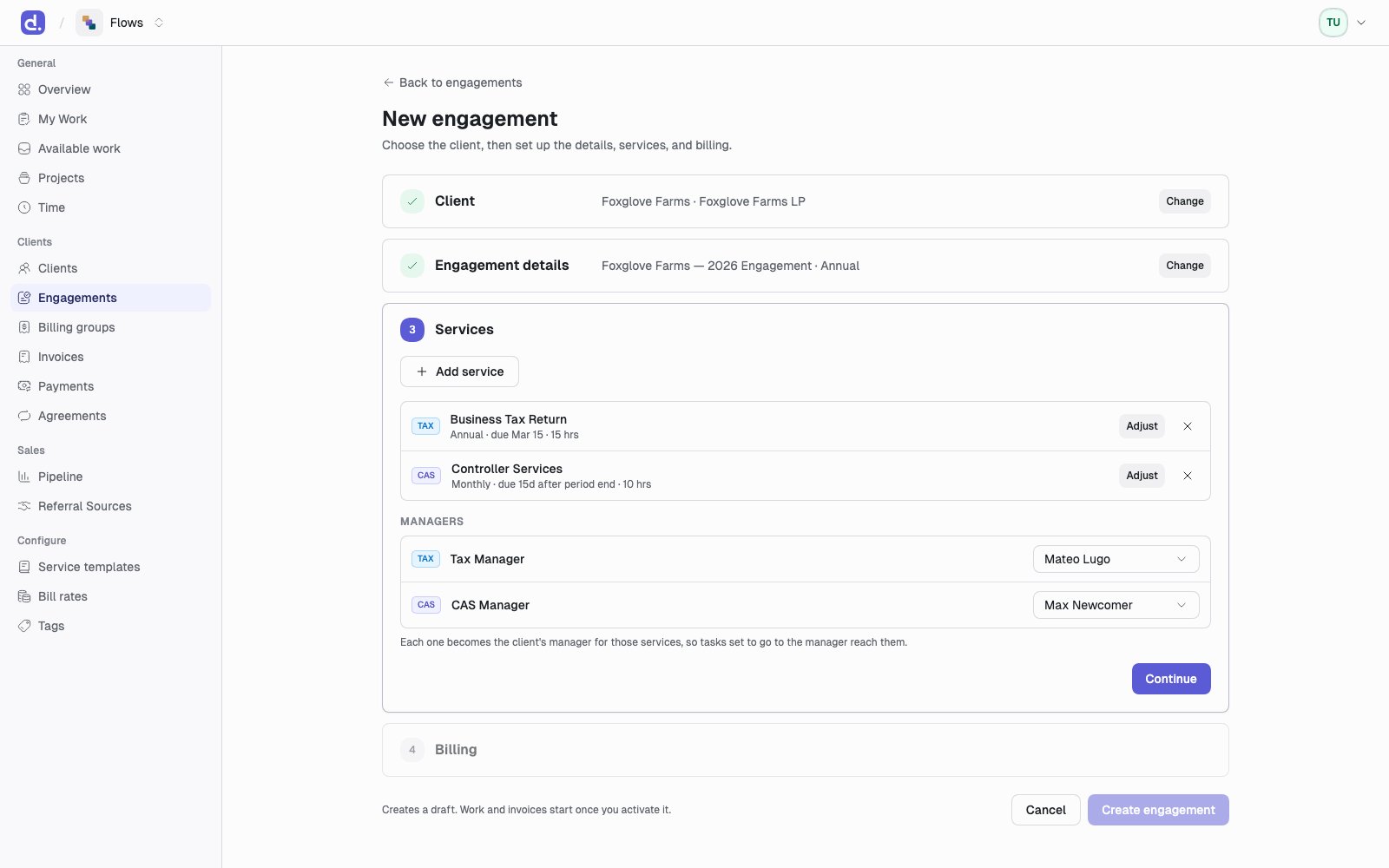Click the Engagement details checkmark icon
1389x868 pixels.
pyautogui.click(x=412, y=266)
